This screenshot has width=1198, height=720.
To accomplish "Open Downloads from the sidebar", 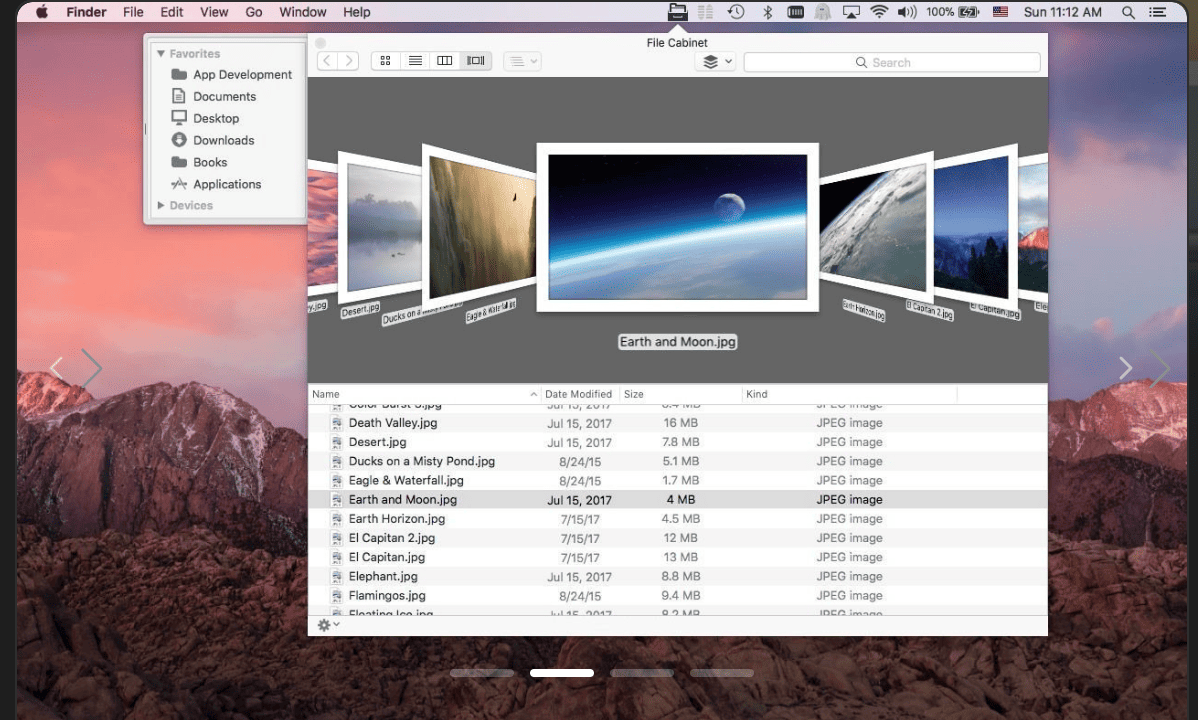I will click(213, 141).
